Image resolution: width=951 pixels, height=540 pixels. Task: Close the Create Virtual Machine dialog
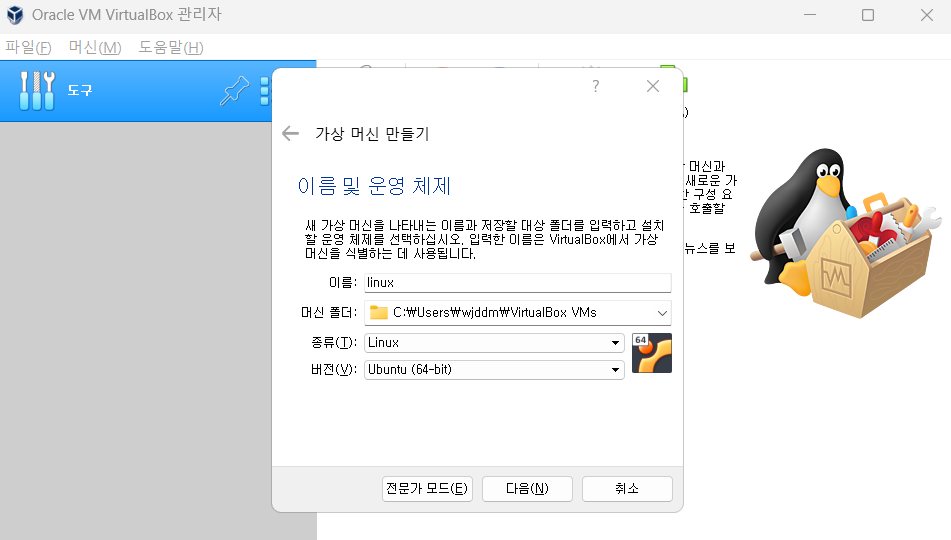(653, 86)
